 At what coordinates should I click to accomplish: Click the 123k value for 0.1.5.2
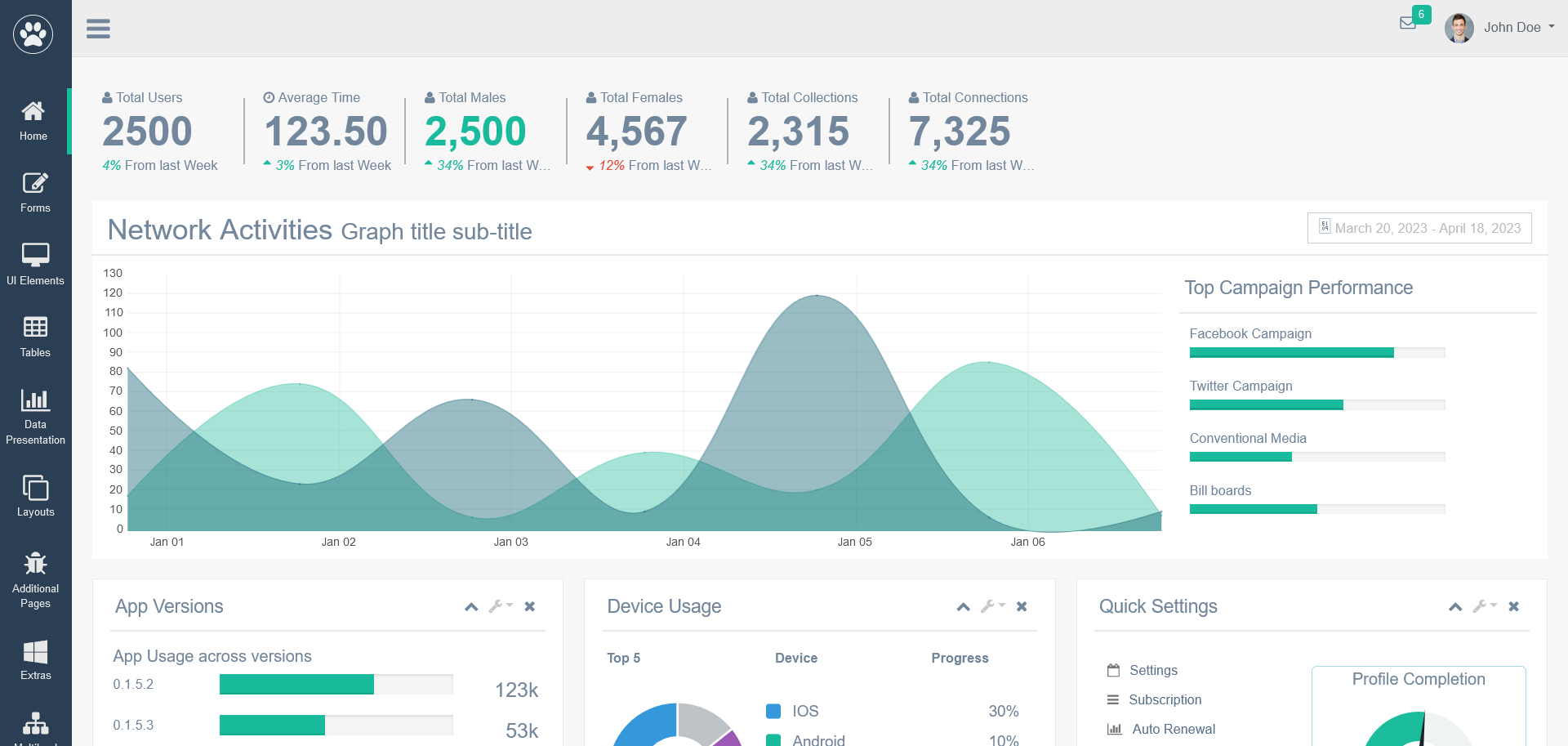(516, 690)
